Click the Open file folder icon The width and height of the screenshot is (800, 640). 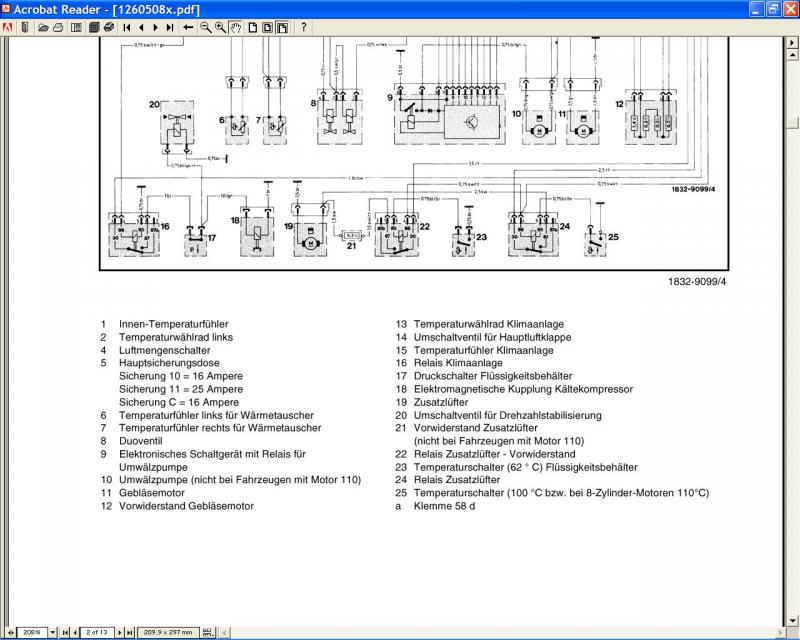pyautogui.click(x=43, y=27)
